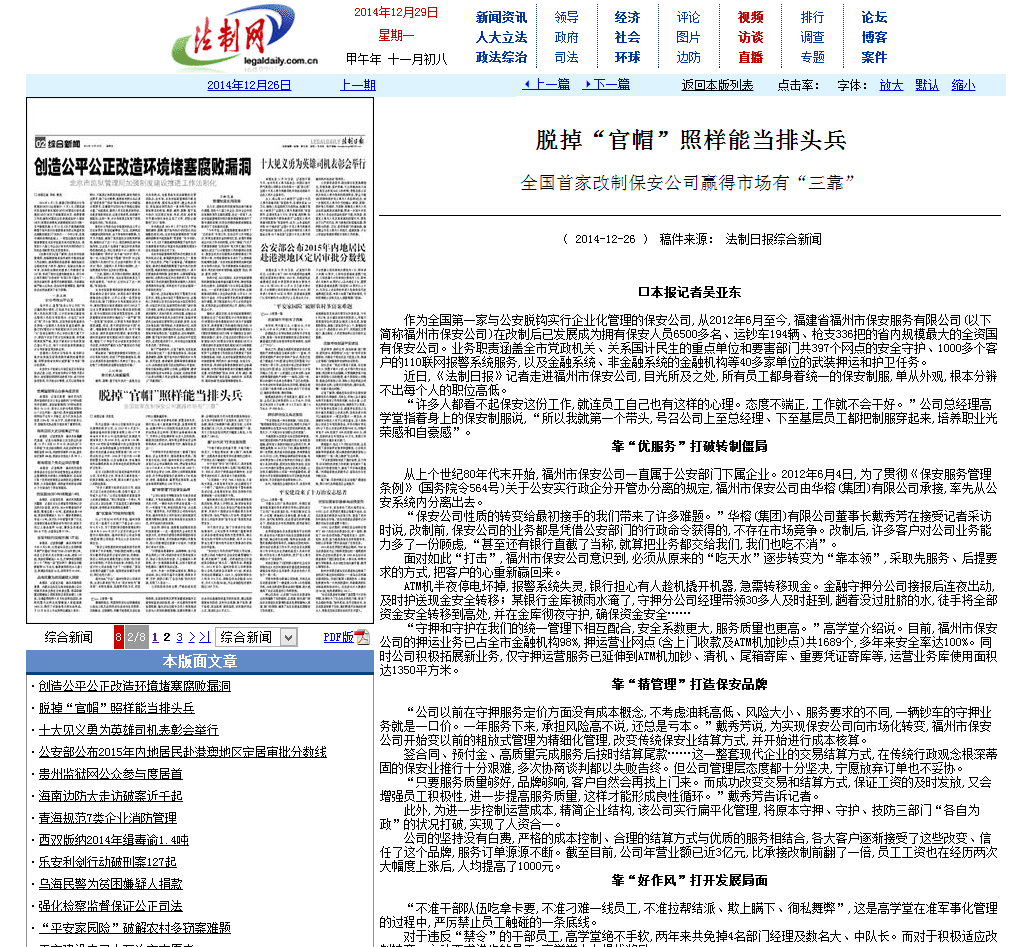
Task: Open article 西双版纳2014年缉毒逾1.4吨
Action: click(114, 840)
